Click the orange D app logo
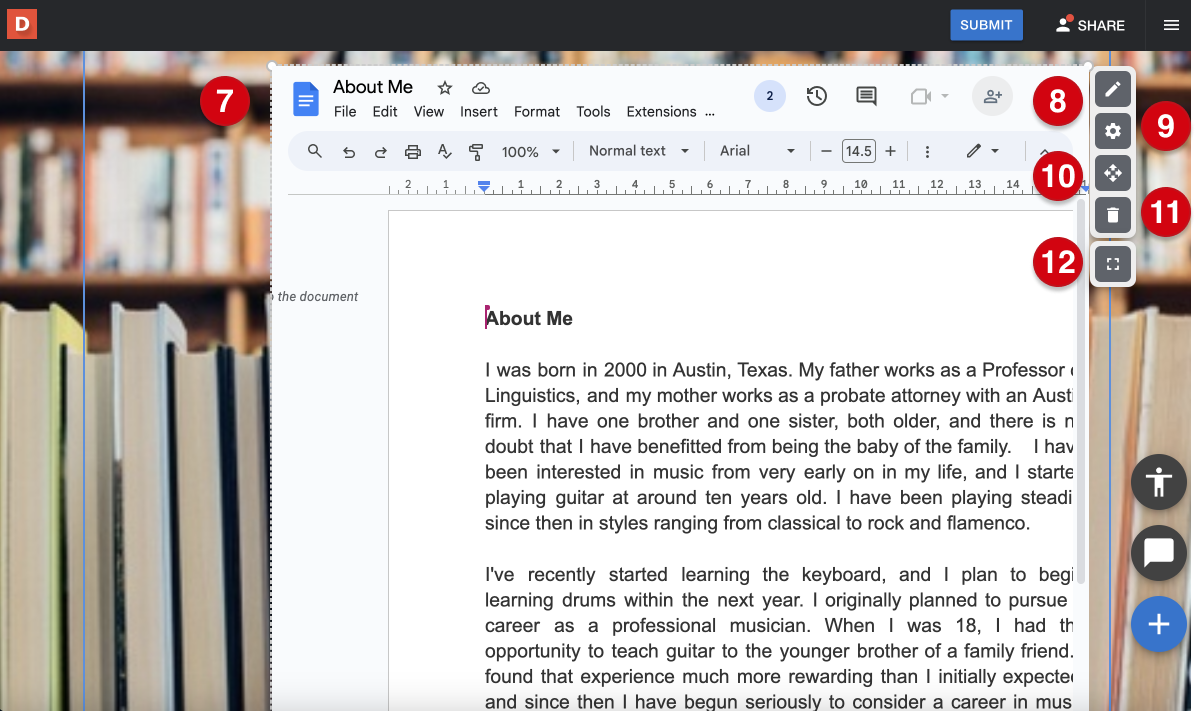The height and width of the screenshot is (711, 1195). point(22,24)
